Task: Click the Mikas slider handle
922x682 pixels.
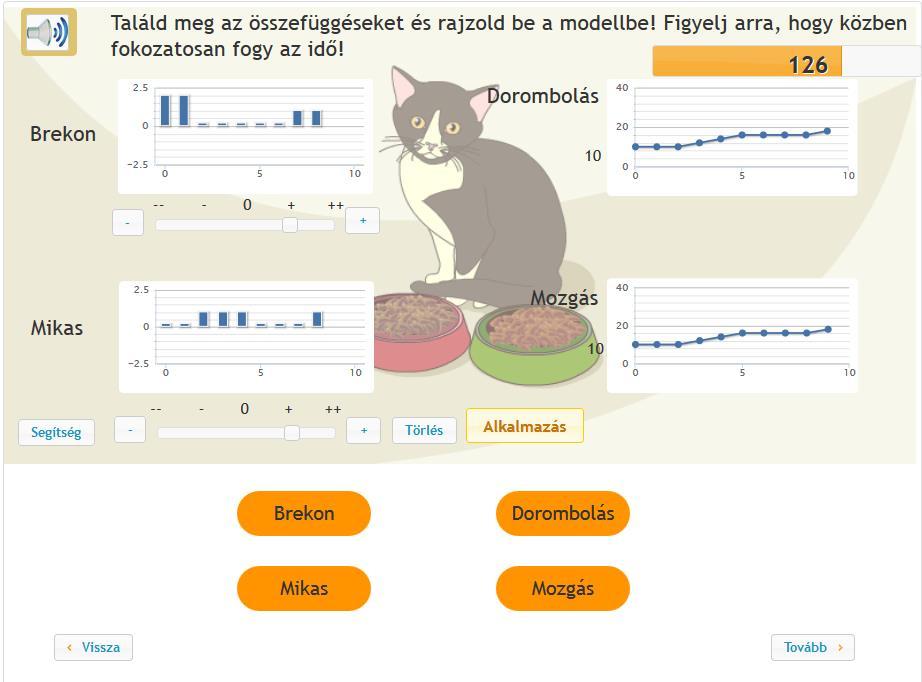Action: [292, 433]
